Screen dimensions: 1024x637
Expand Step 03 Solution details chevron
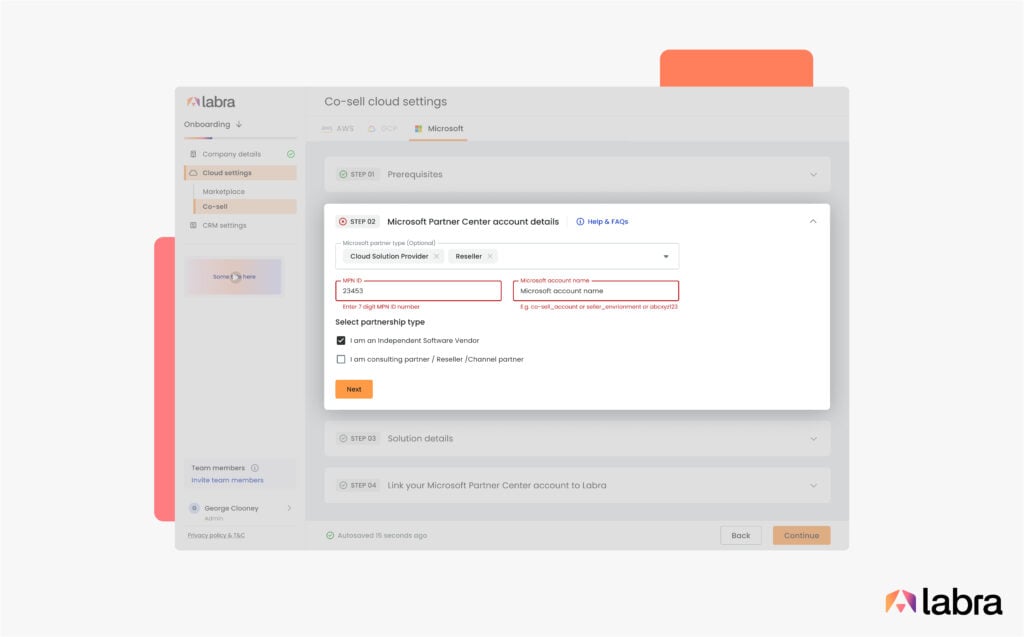click(814, 438)
